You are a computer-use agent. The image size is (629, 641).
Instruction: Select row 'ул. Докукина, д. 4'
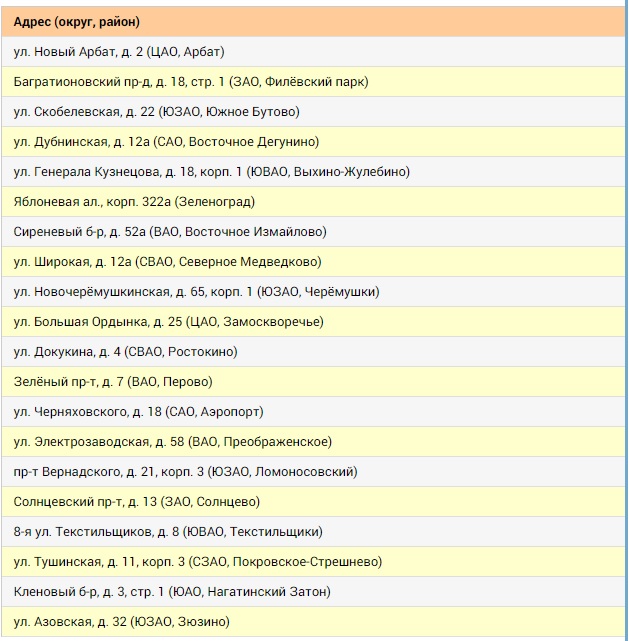tap(313, 352)
